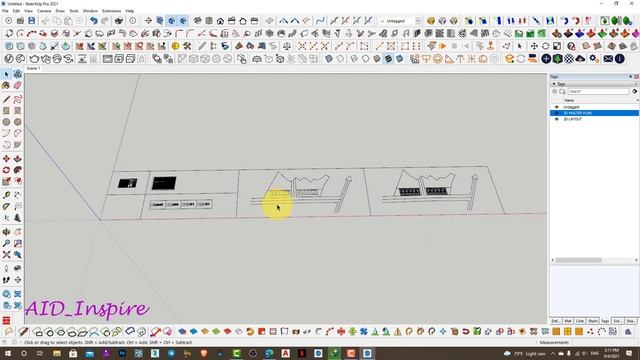The height and width of the screenshot is (360, 640).
Task: Open the Tags details arrow menu
Action: [x=634, y=91]
